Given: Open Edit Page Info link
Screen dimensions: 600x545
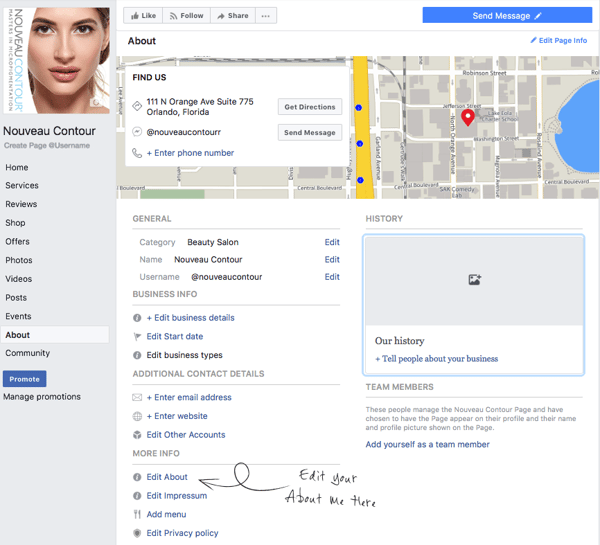Looking at the screenshot, I should click(558, 41).
